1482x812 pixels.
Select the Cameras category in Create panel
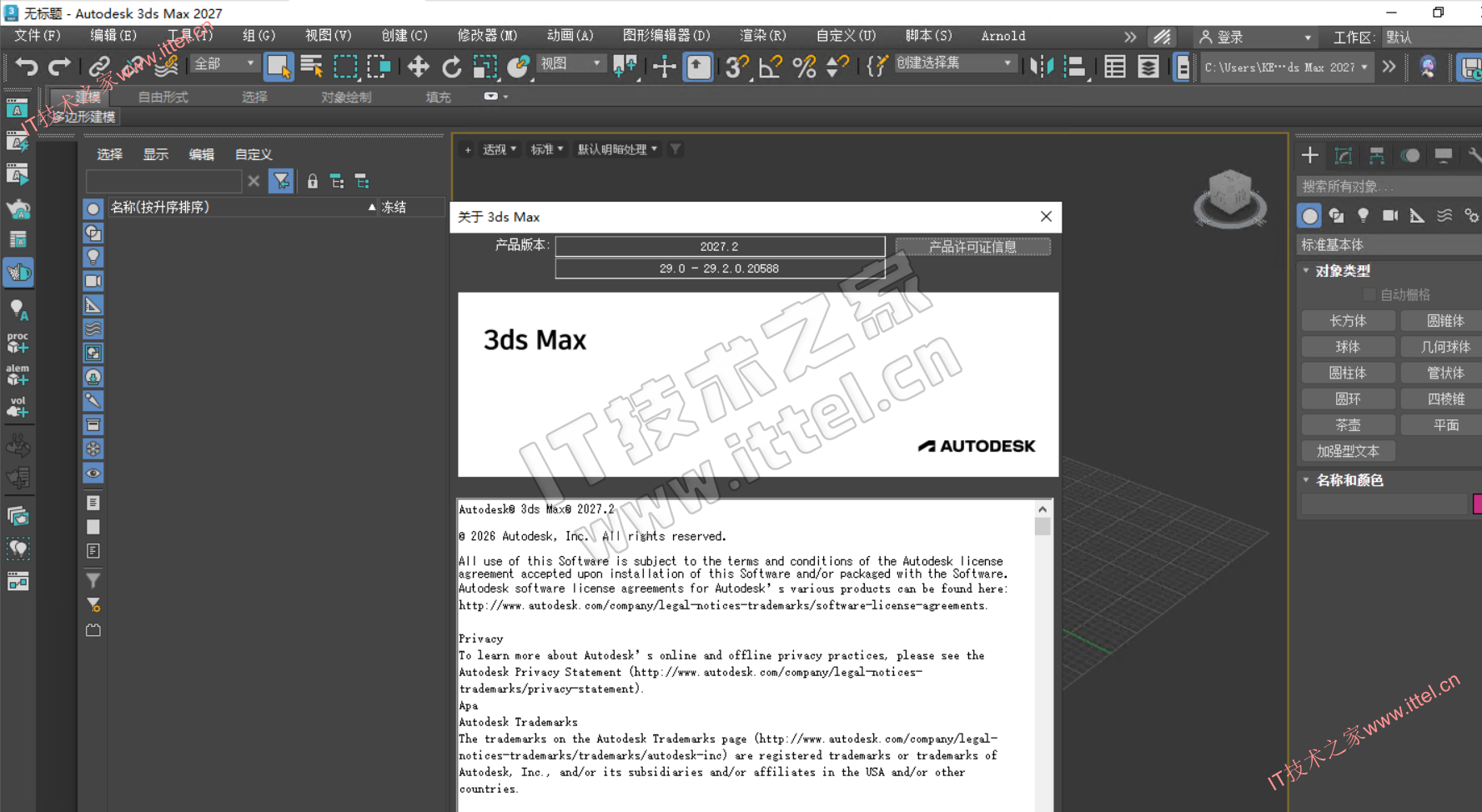click(x=1390, y=216)
